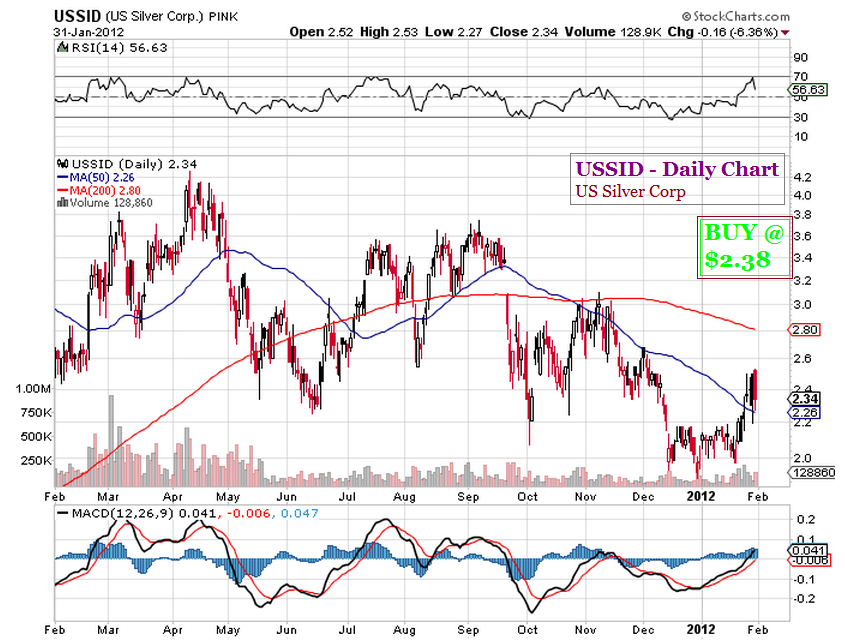Image resolution: width=845 pixels, height=641 pixels.
Task: Click the MACD axis label 0.2
Action: (x=805, y=520)
